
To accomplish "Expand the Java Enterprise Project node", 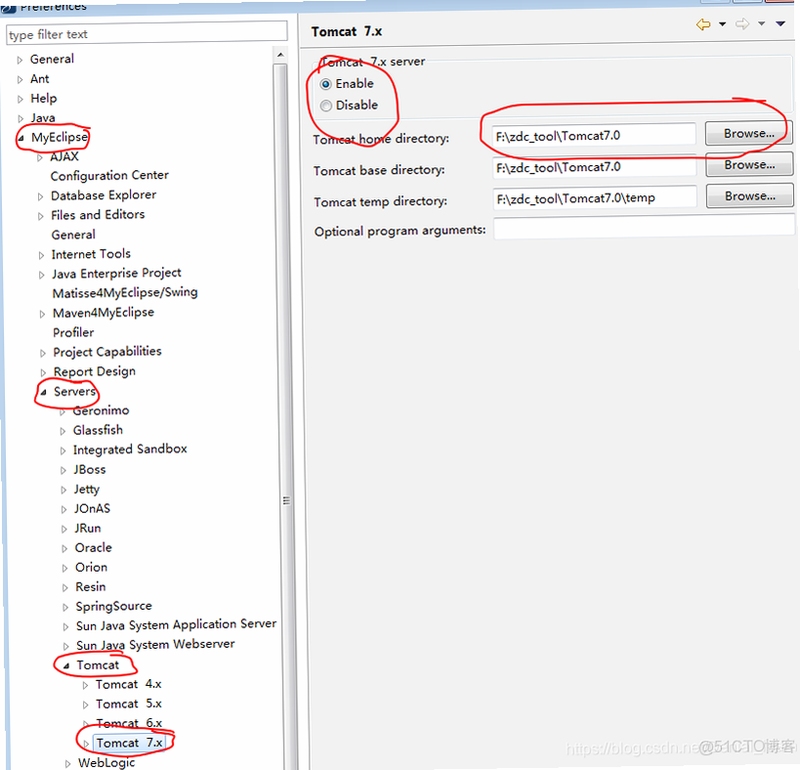I will pyautogui.click(x=41, y=275).
